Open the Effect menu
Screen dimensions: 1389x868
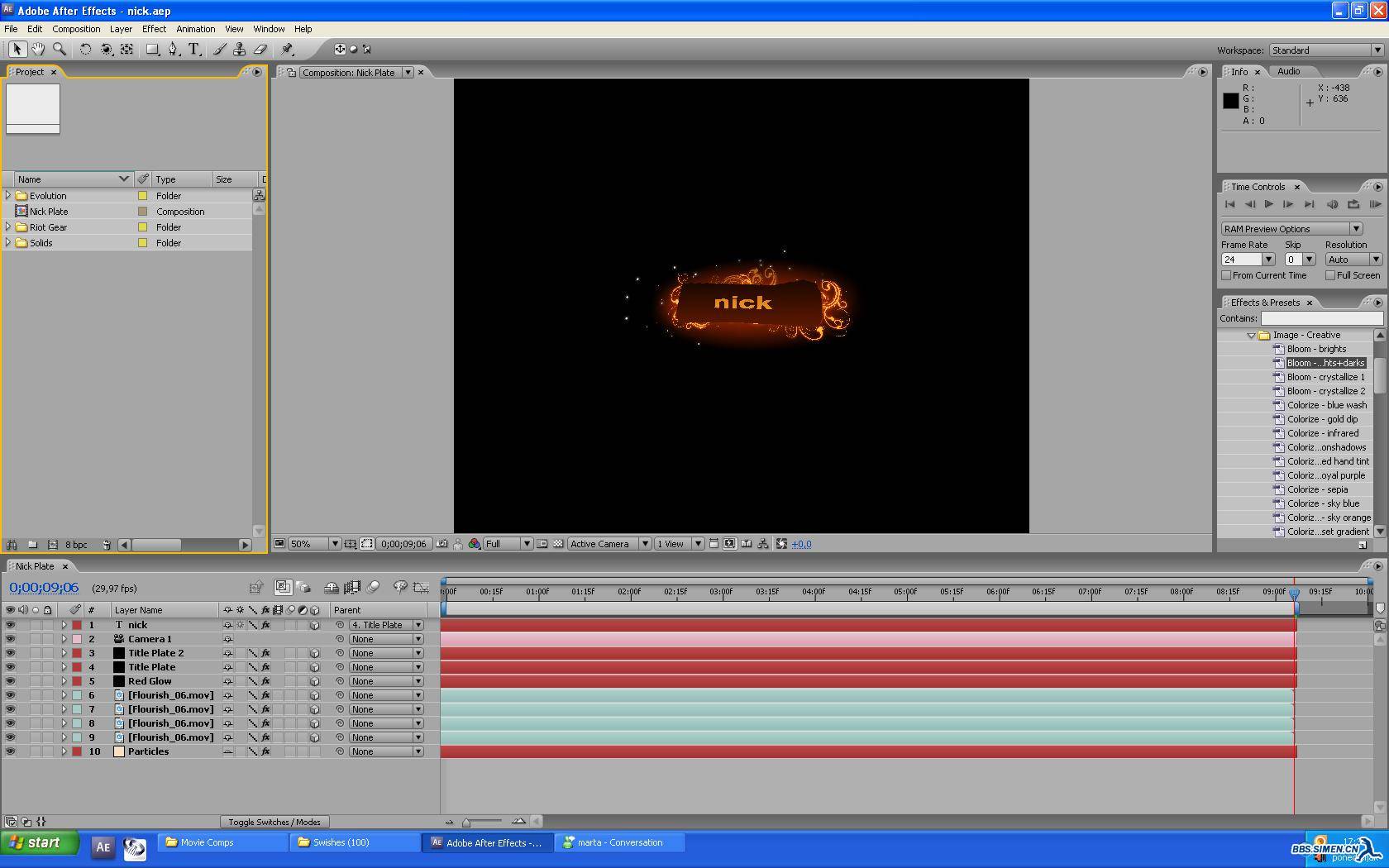(x=154, y=29)
